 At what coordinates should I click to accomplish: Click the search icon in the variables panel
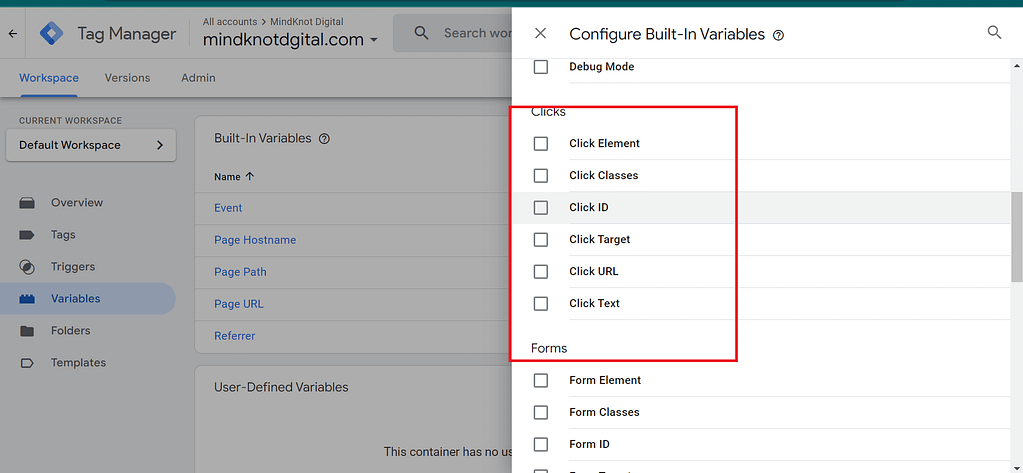point(994,33)
